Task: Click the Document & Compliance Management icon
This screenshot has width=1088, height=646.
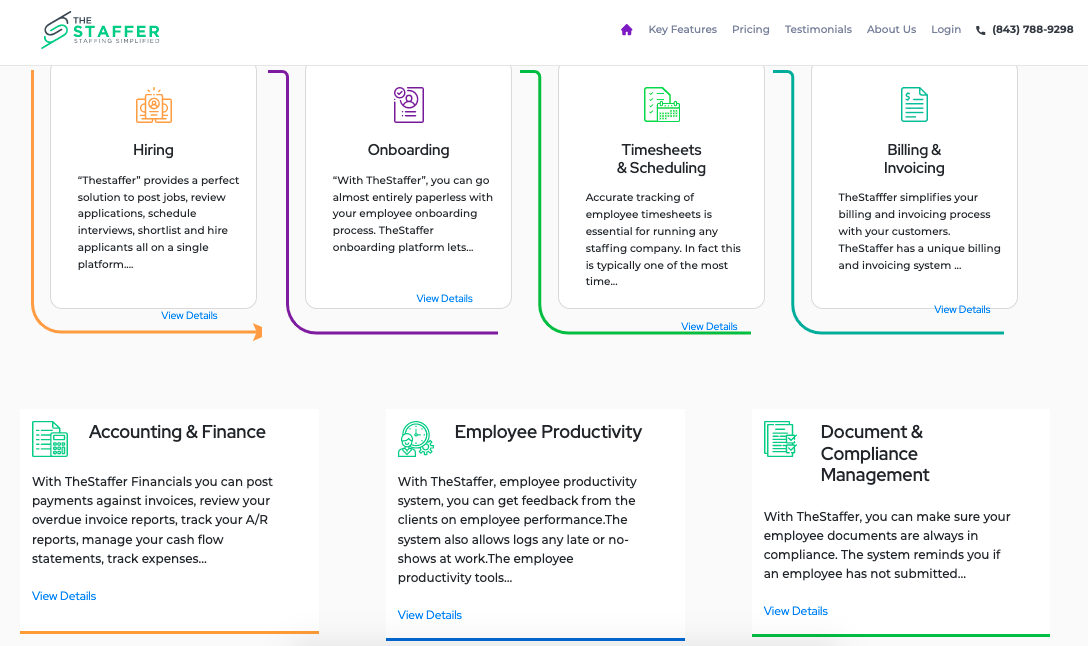Action: point(781,439)
